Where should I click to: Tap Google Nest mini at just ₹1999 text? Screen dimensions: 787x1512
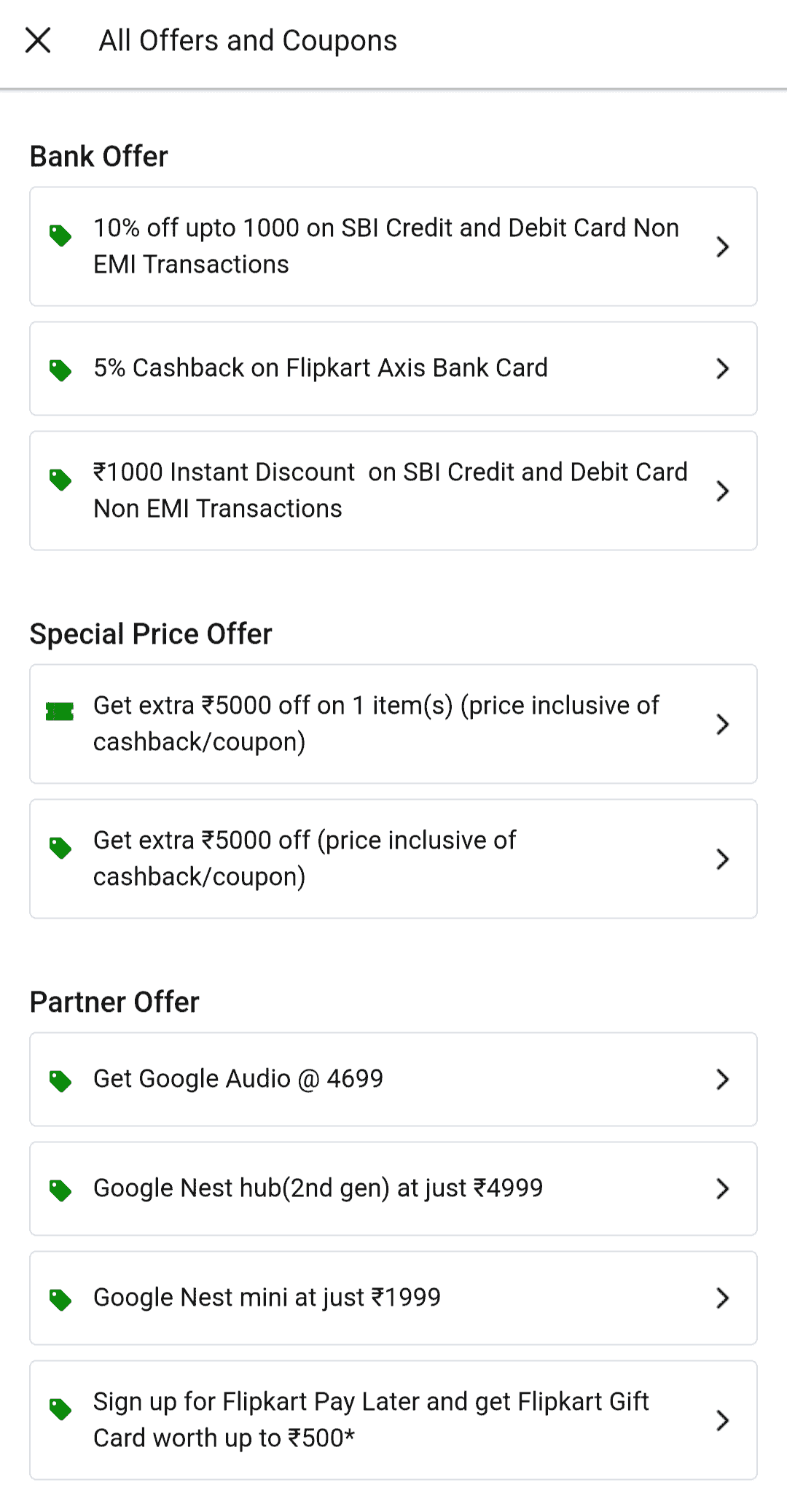267,1298
